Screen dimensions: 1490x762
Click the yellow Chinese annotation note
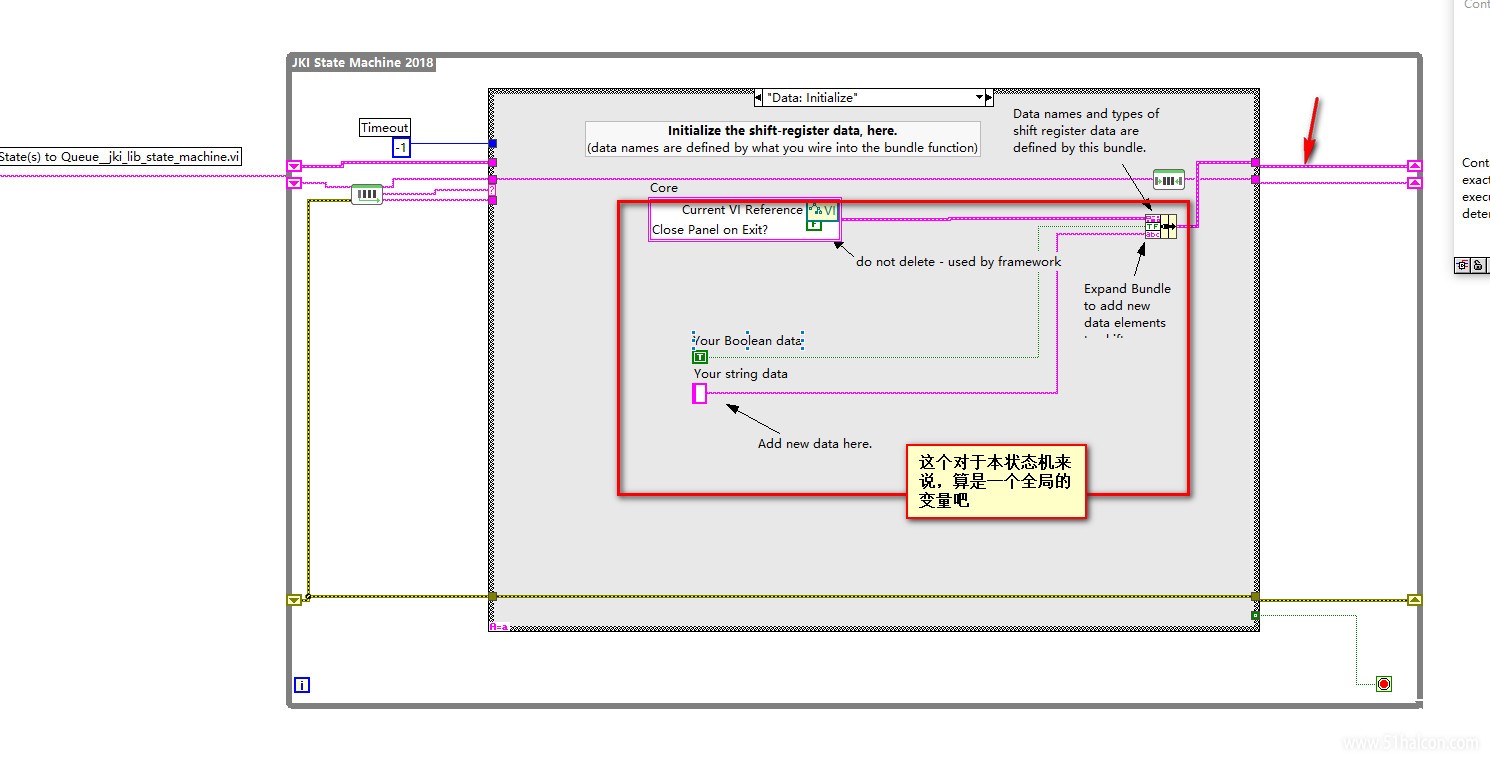[996, 481]
